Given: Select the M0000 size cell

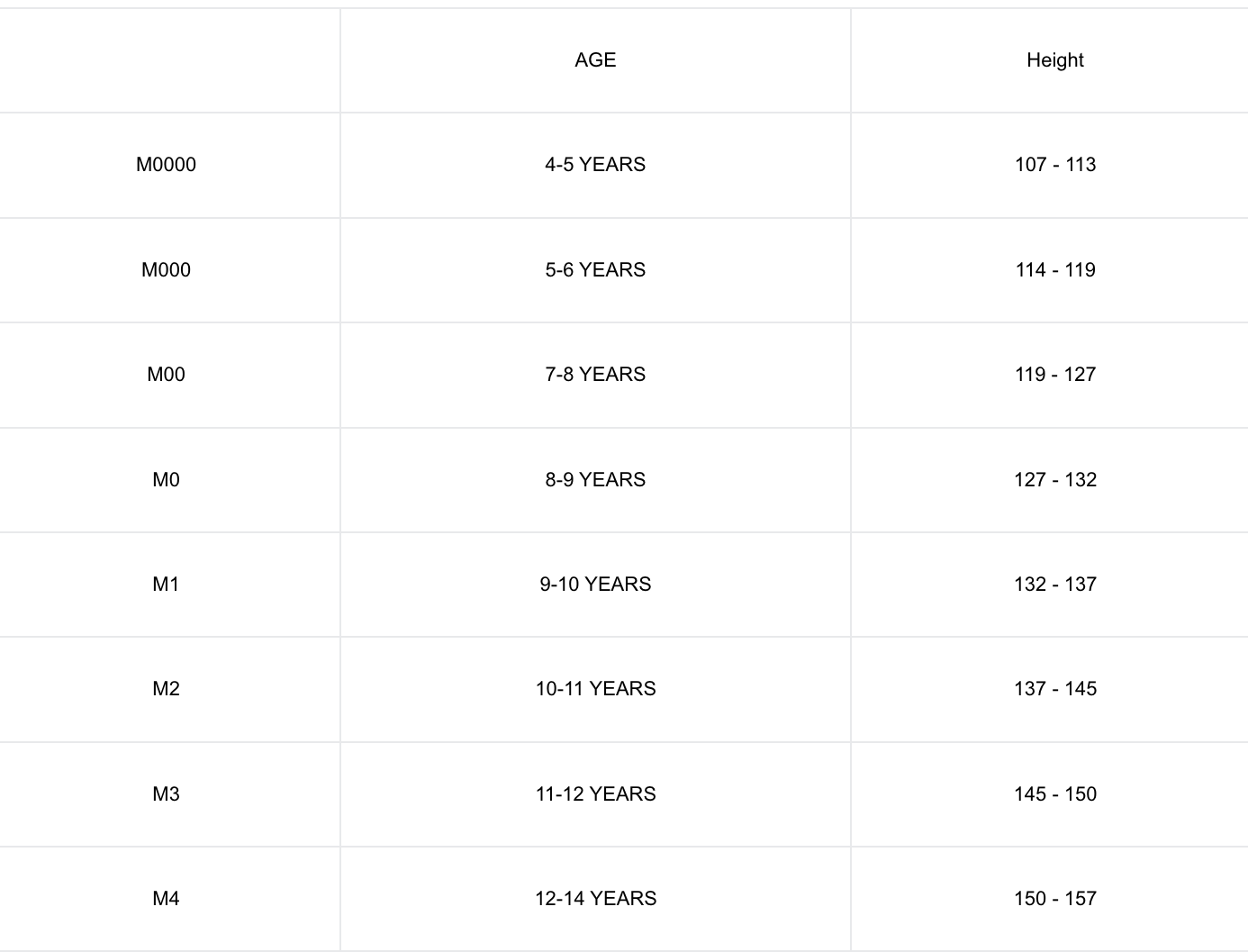Looking at the screenshot, I should [166, 165].
